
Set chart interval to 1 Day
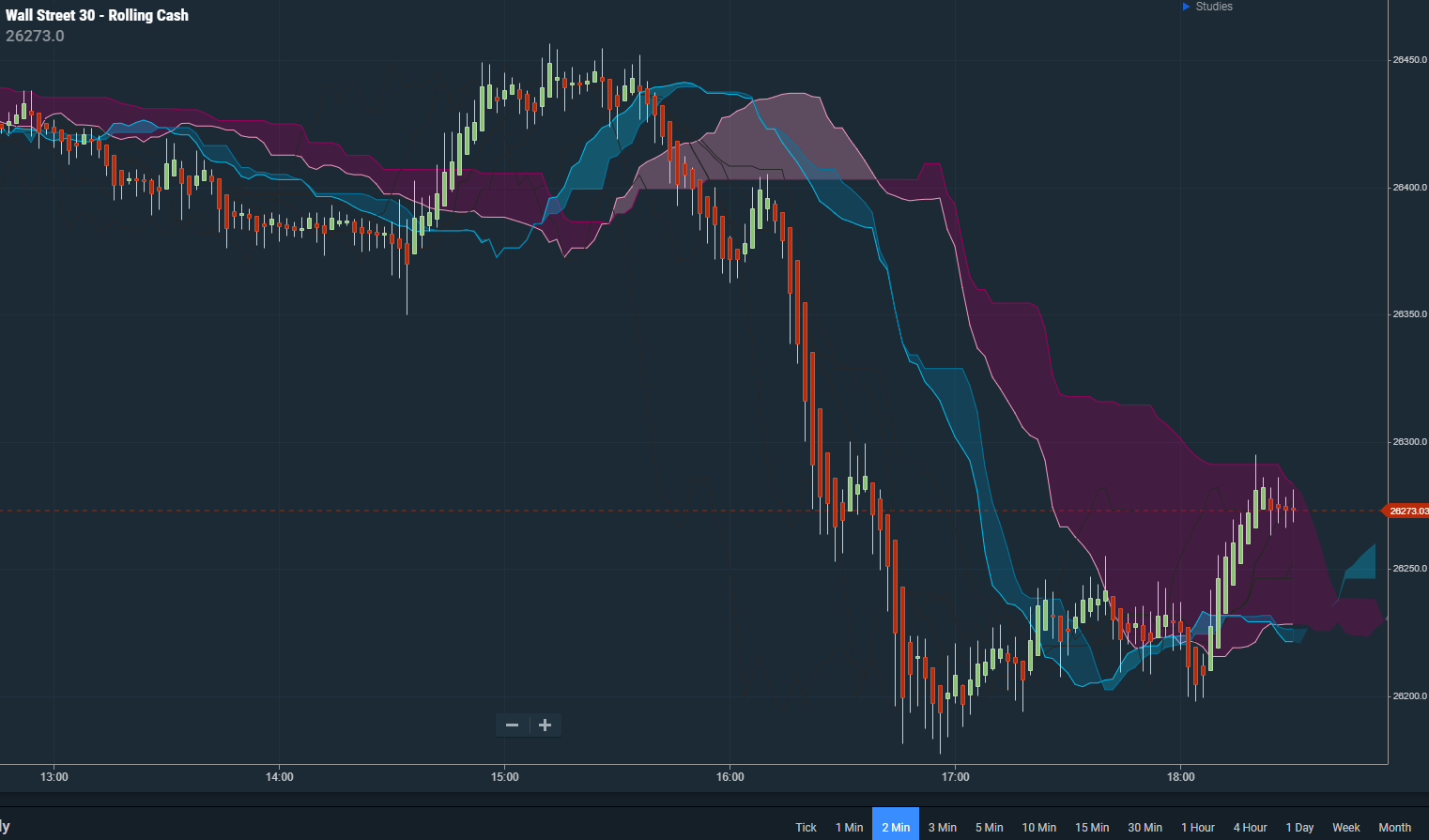1299,827
